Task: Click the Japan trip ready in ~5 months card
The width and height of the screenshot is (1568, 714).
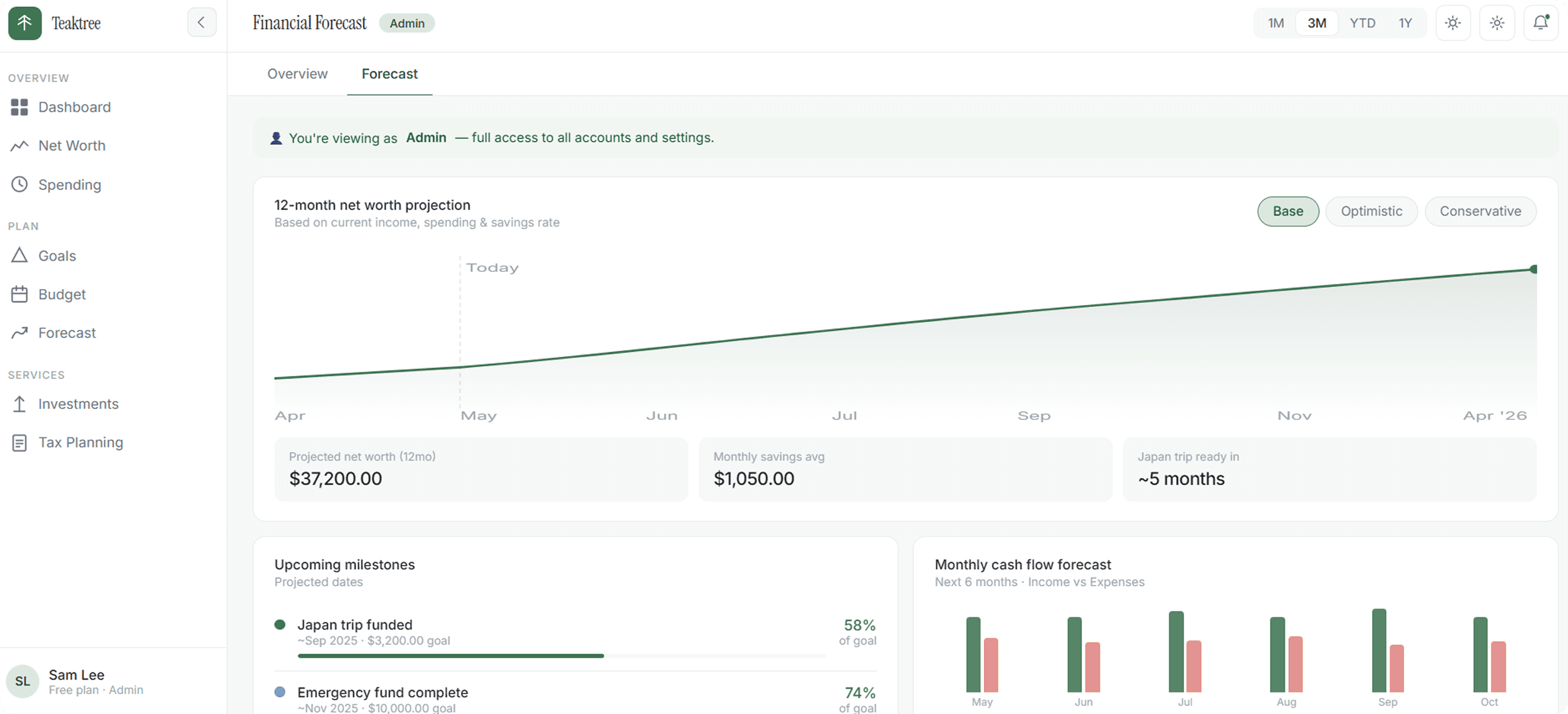Action: click(x=1330, y=469)
